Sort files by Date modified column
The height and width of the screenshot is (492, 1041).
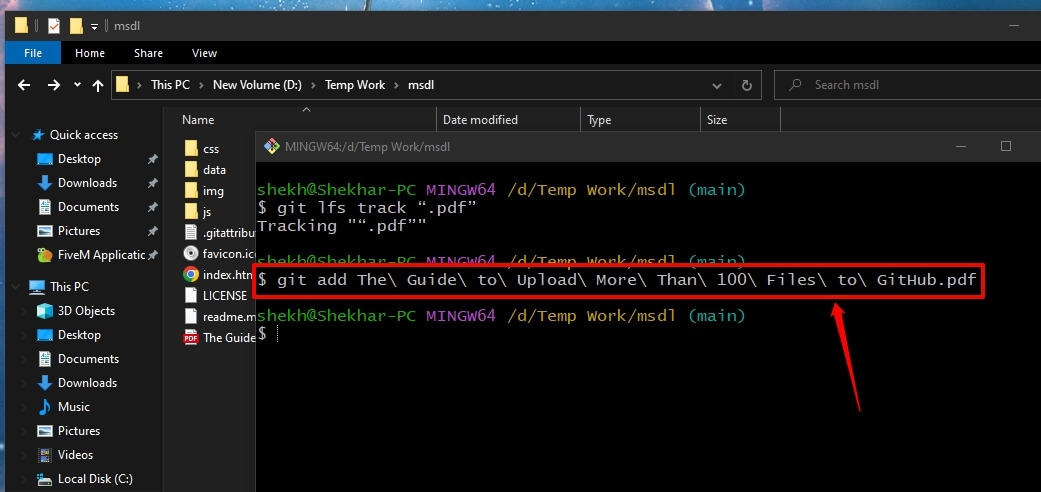(x=480, y=120)
